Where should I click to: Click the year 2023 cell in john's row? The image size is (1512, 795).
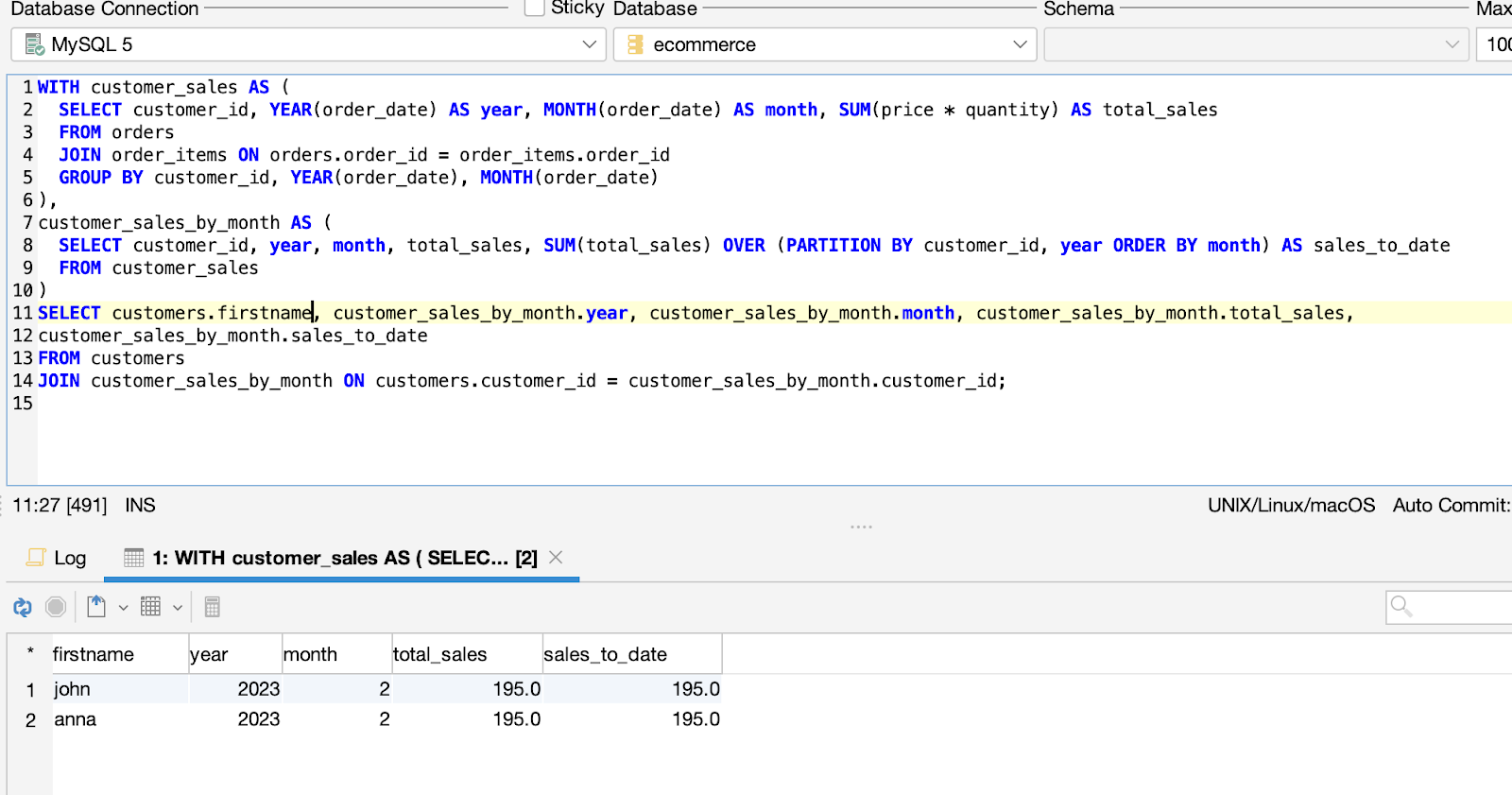[235, 689]
